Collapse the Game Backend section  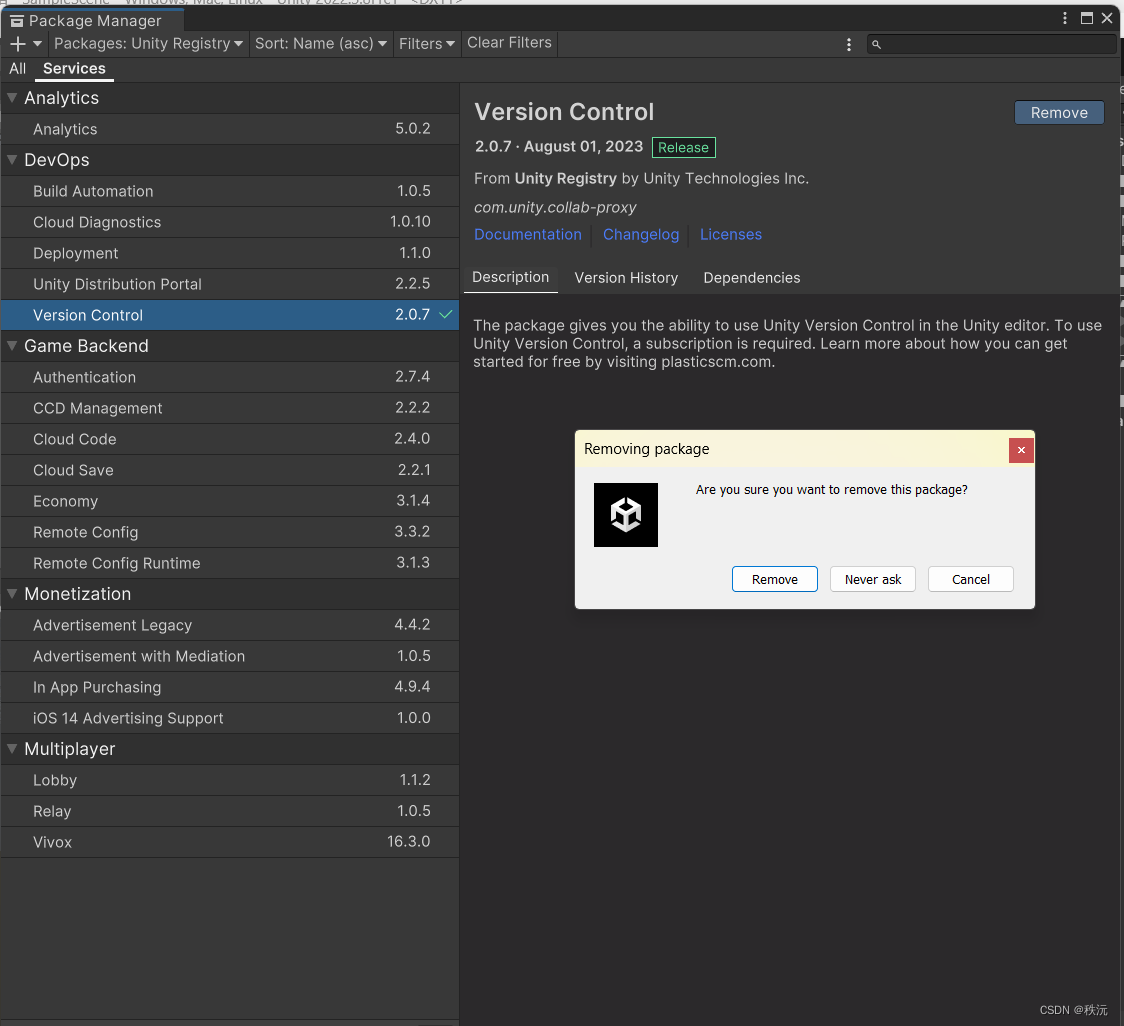12,345
